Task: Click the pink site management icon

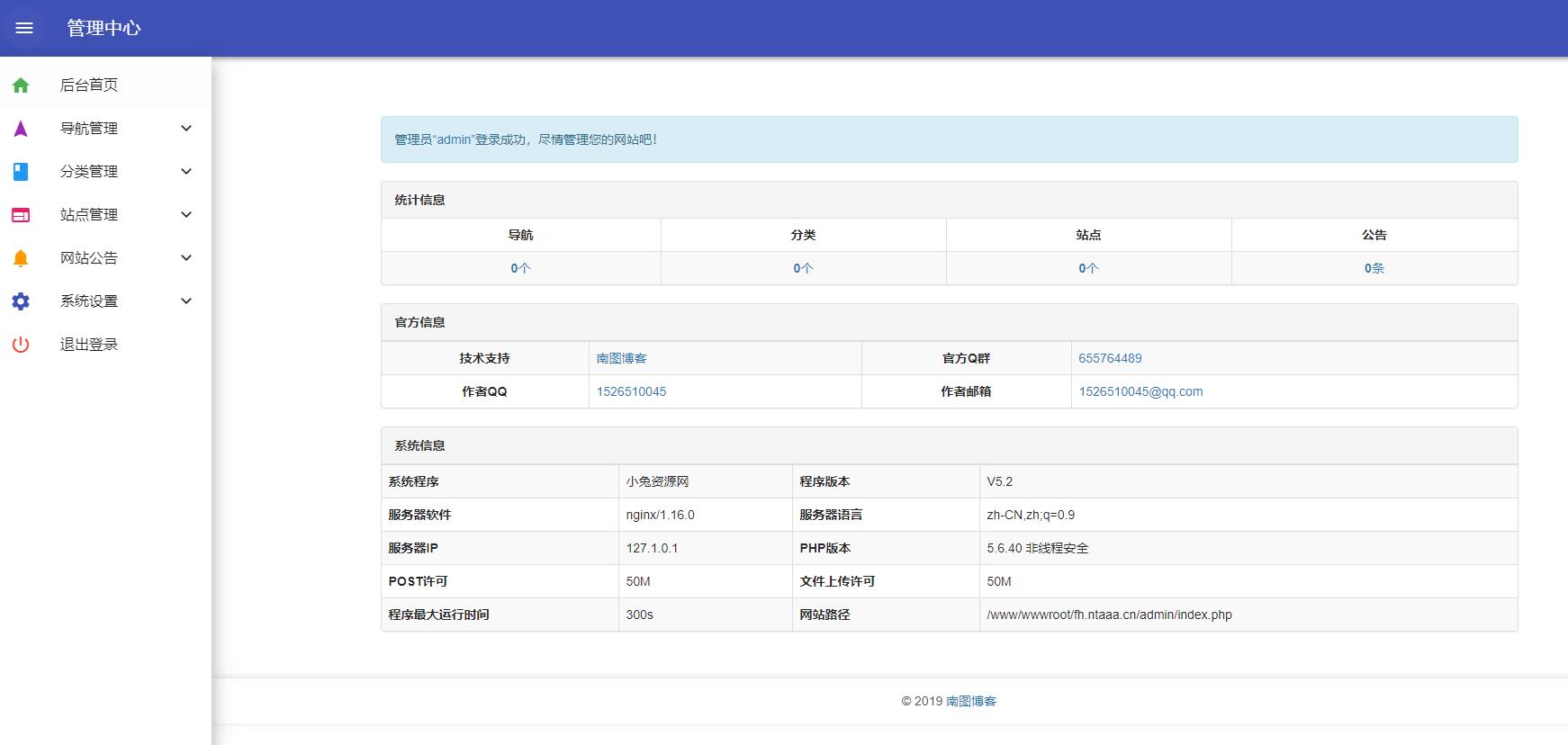Action: point(21,215)
